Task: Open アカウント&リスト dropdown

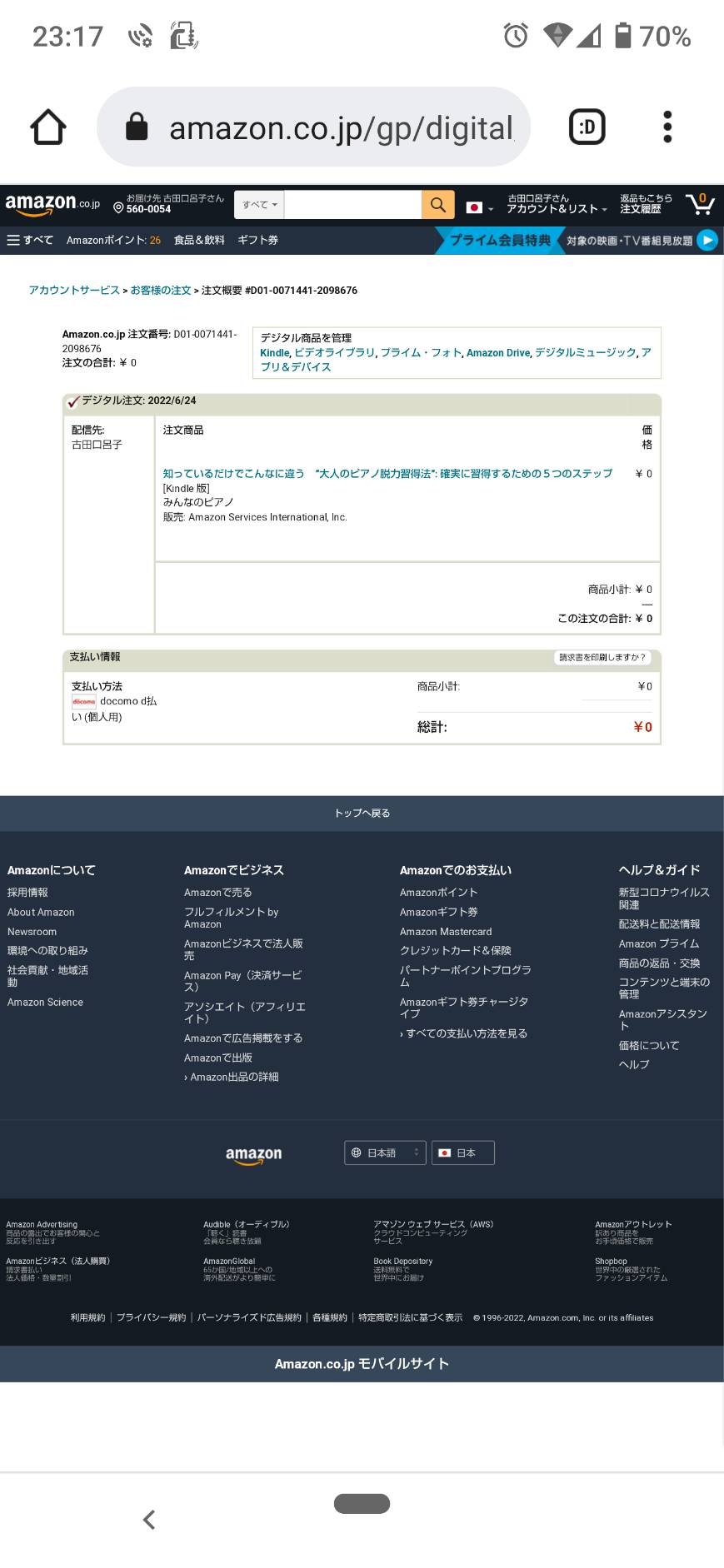Action: click(x=557, y=204)
